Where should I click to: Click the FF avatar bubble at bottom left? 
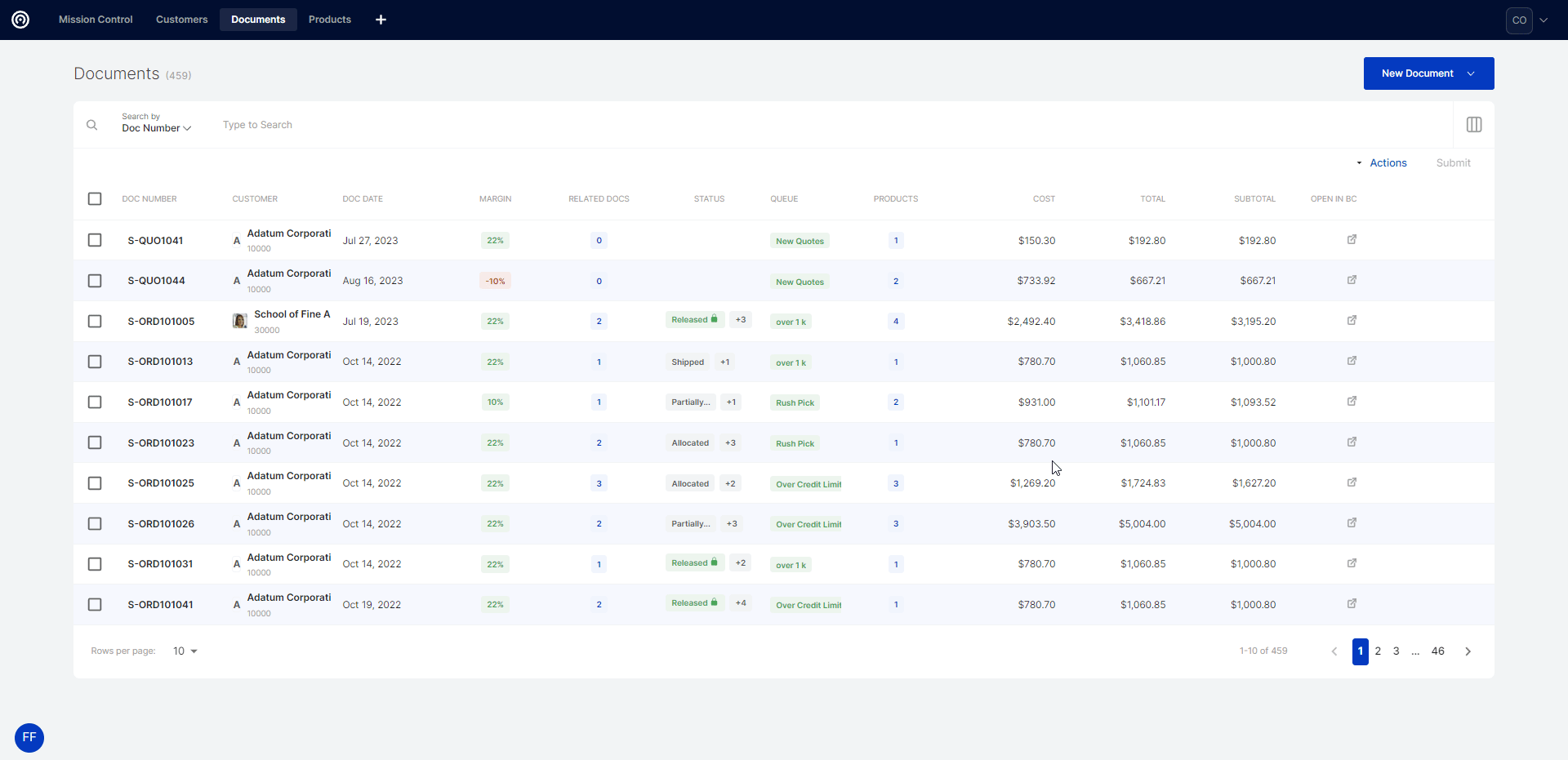pos(29,737)
